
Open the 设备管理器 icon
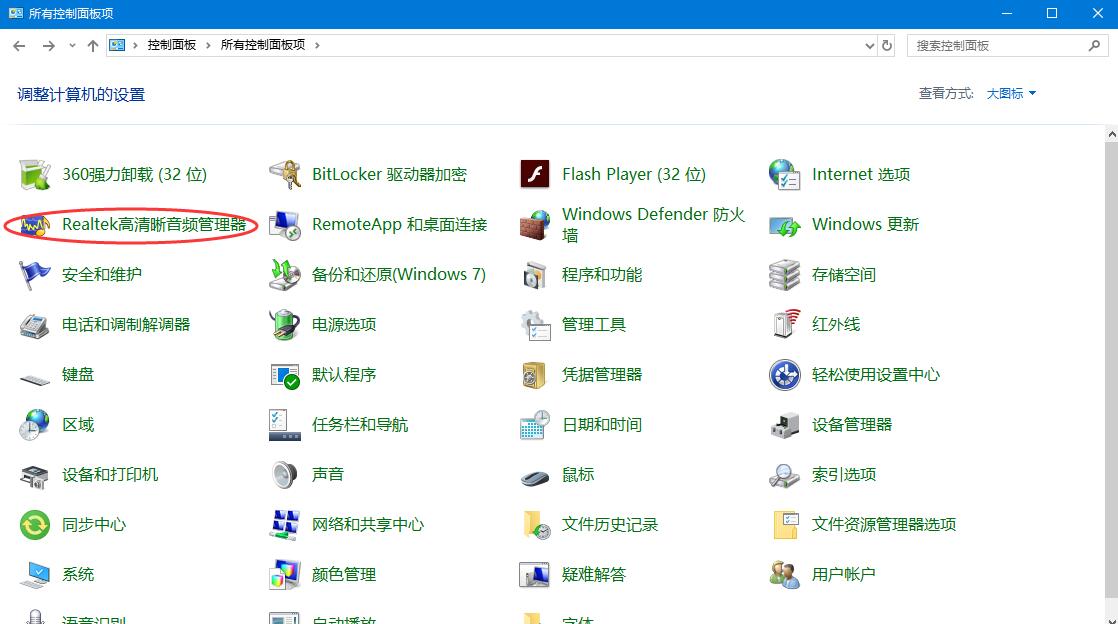coord(784,425)
